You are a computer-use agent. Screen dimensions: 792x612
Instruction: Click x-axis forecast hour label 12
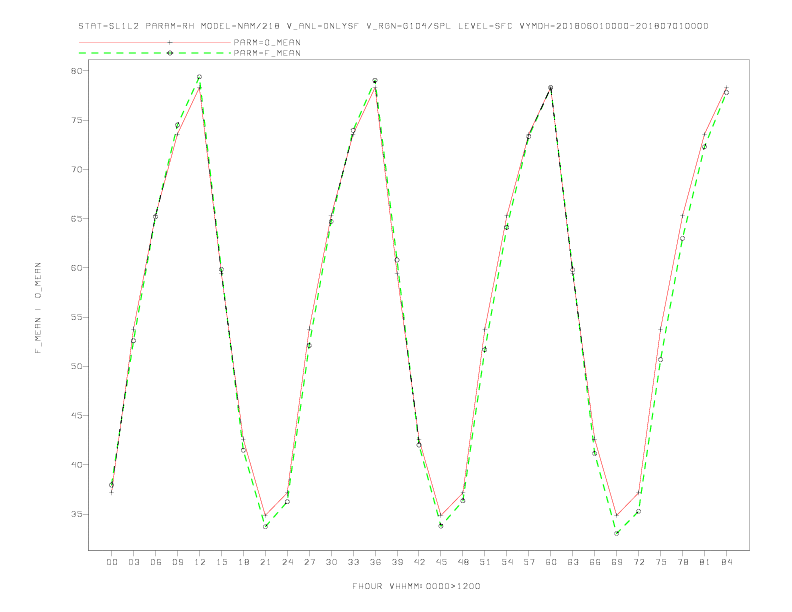coord(200,562)
